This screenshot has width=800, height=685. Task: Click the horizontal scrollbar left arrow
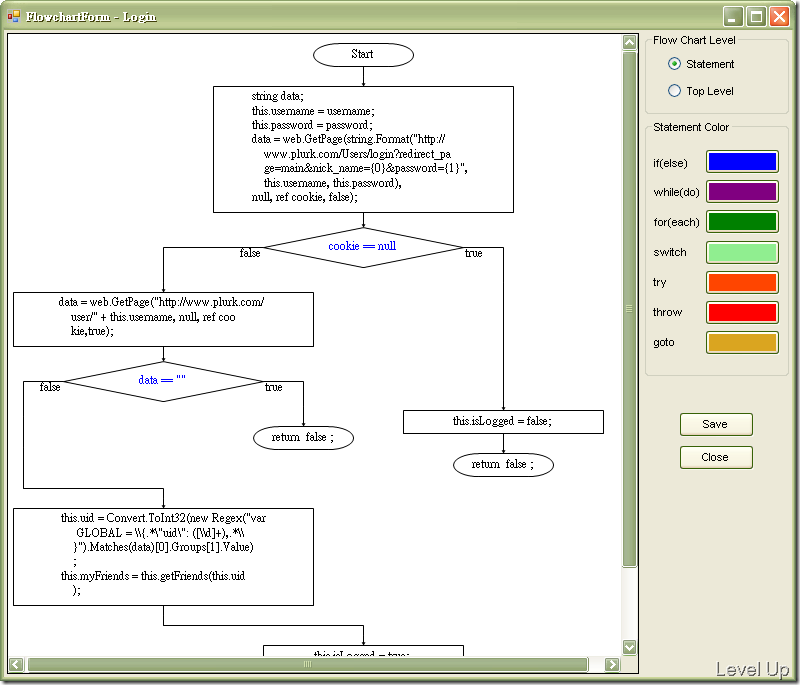coord(16,664)
